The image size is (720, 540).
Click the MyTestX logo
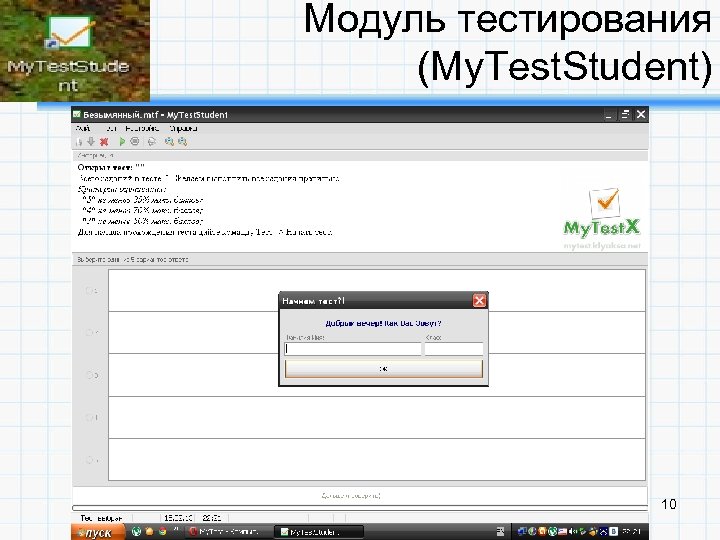(x=602, y=218)
